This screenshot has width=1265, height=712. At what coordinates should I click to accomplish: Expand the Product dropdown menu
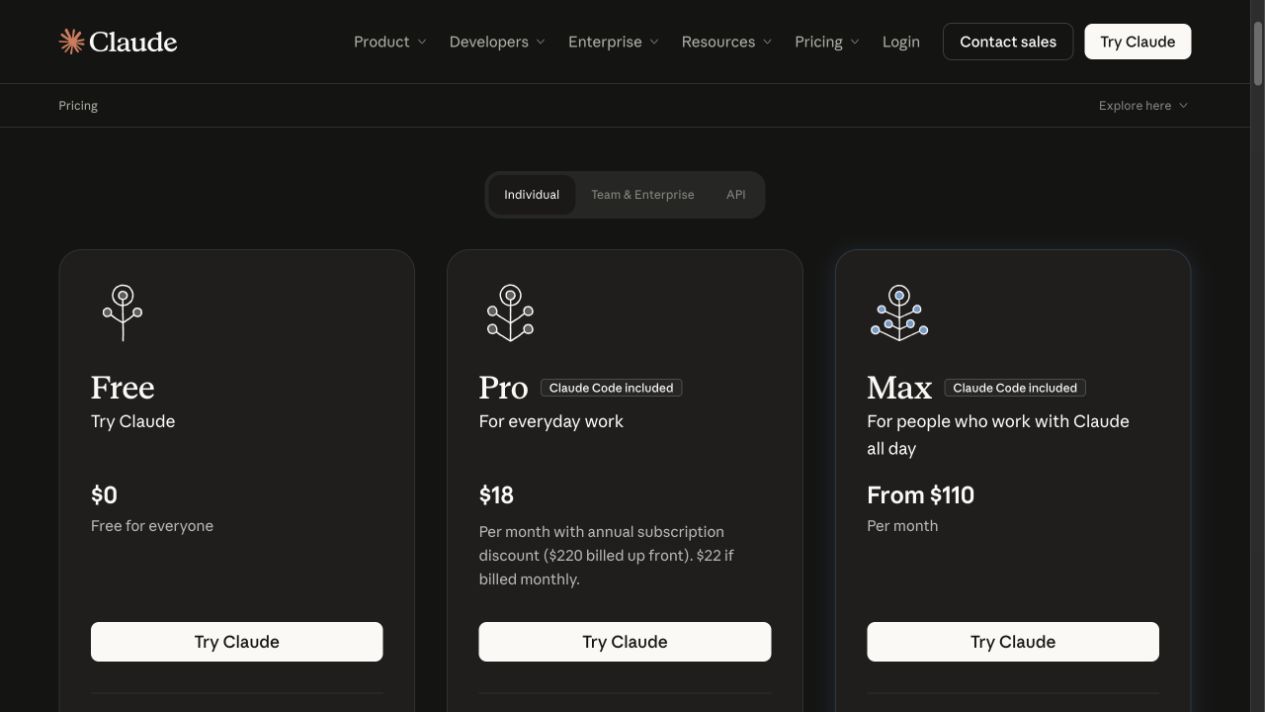(390, 42)
